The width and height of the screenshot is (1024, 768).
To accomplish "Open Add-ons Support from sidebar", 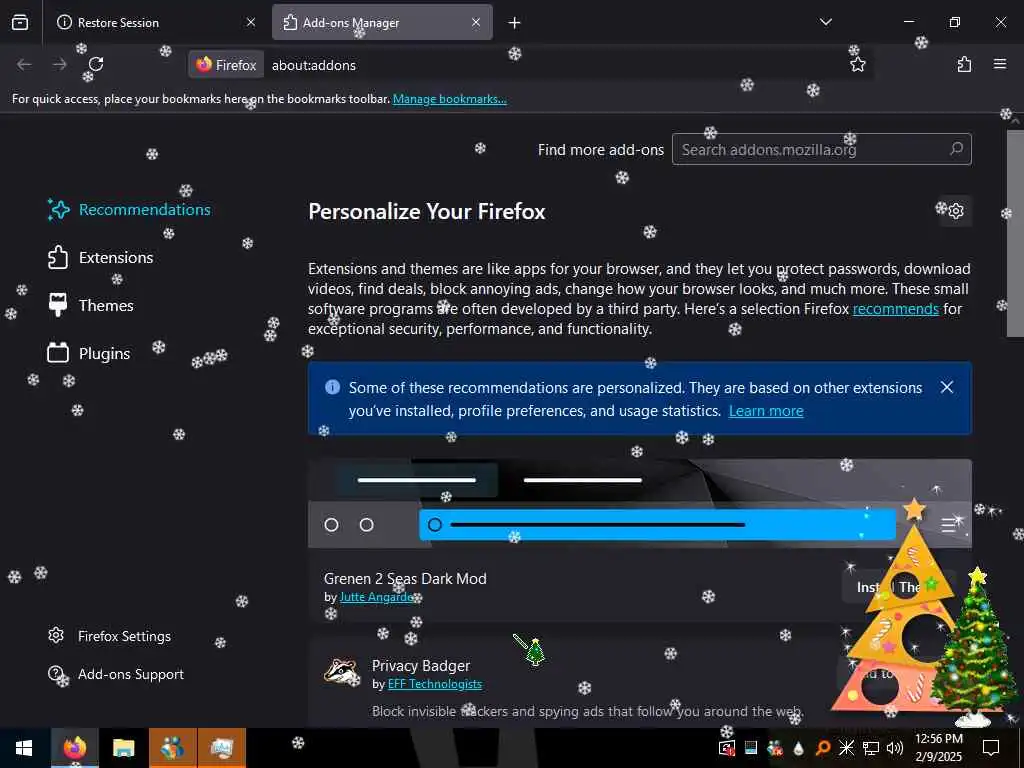I will tap(117, 674).
